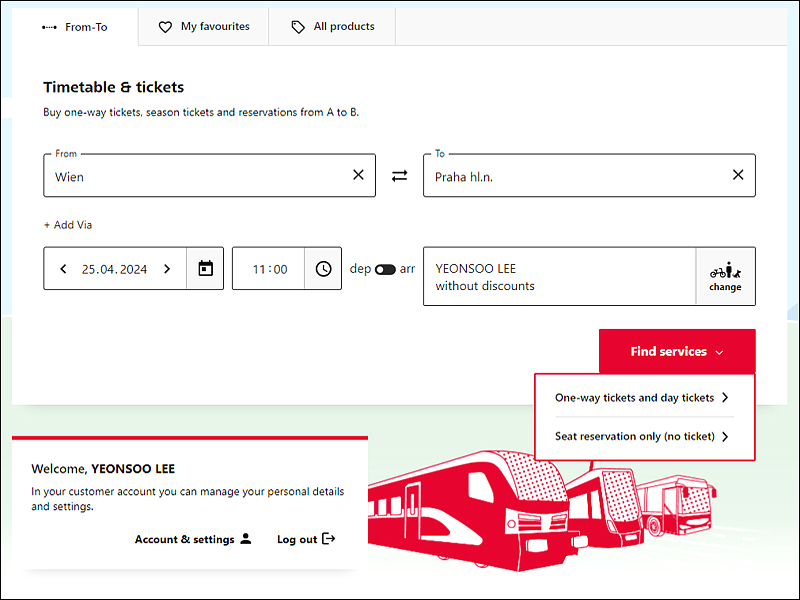Click the 'arr' label
The image size is (800, 600).
tap(407, 269)
